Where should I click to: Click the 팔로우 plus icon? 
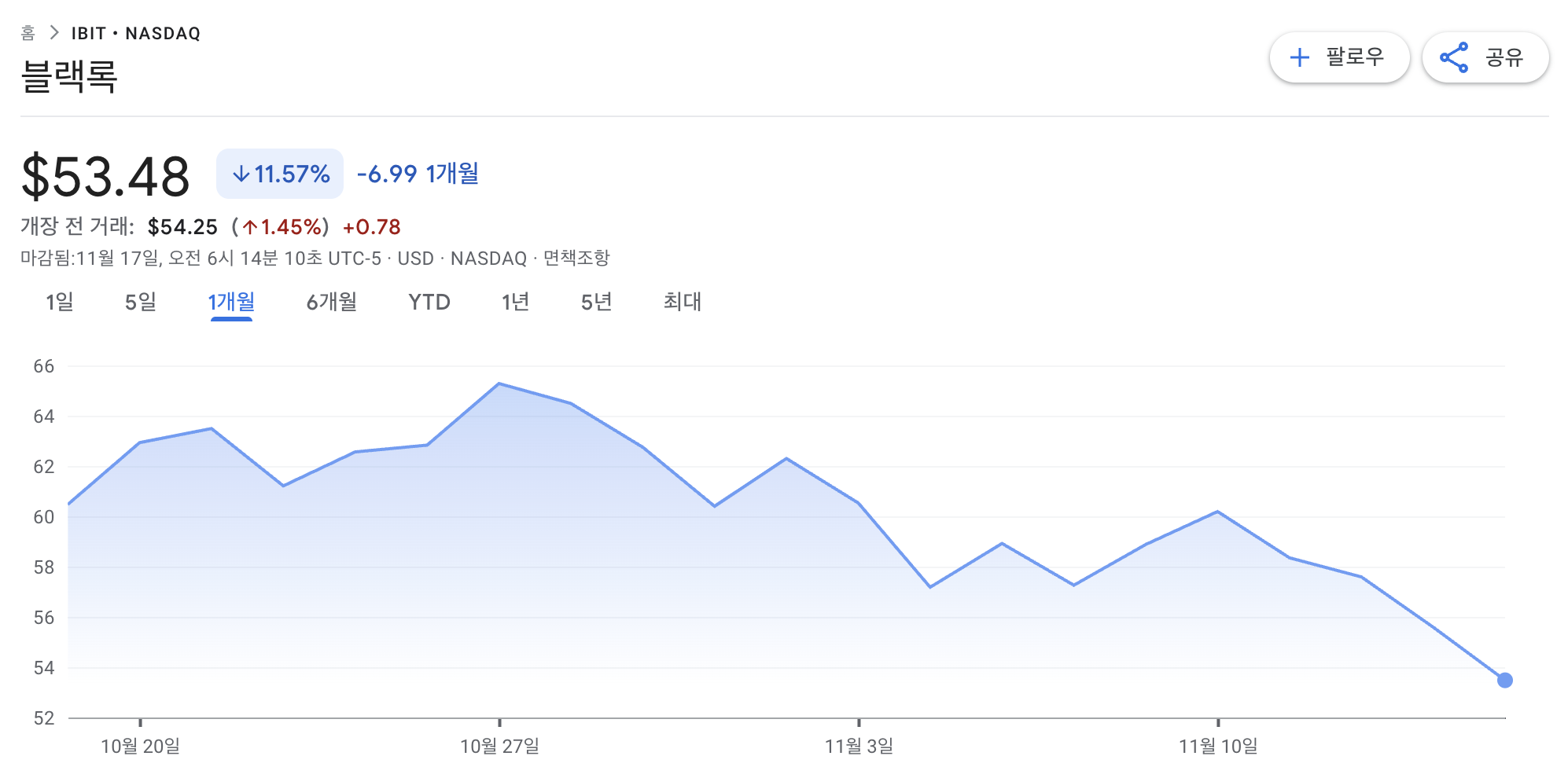coord(1298,57)
